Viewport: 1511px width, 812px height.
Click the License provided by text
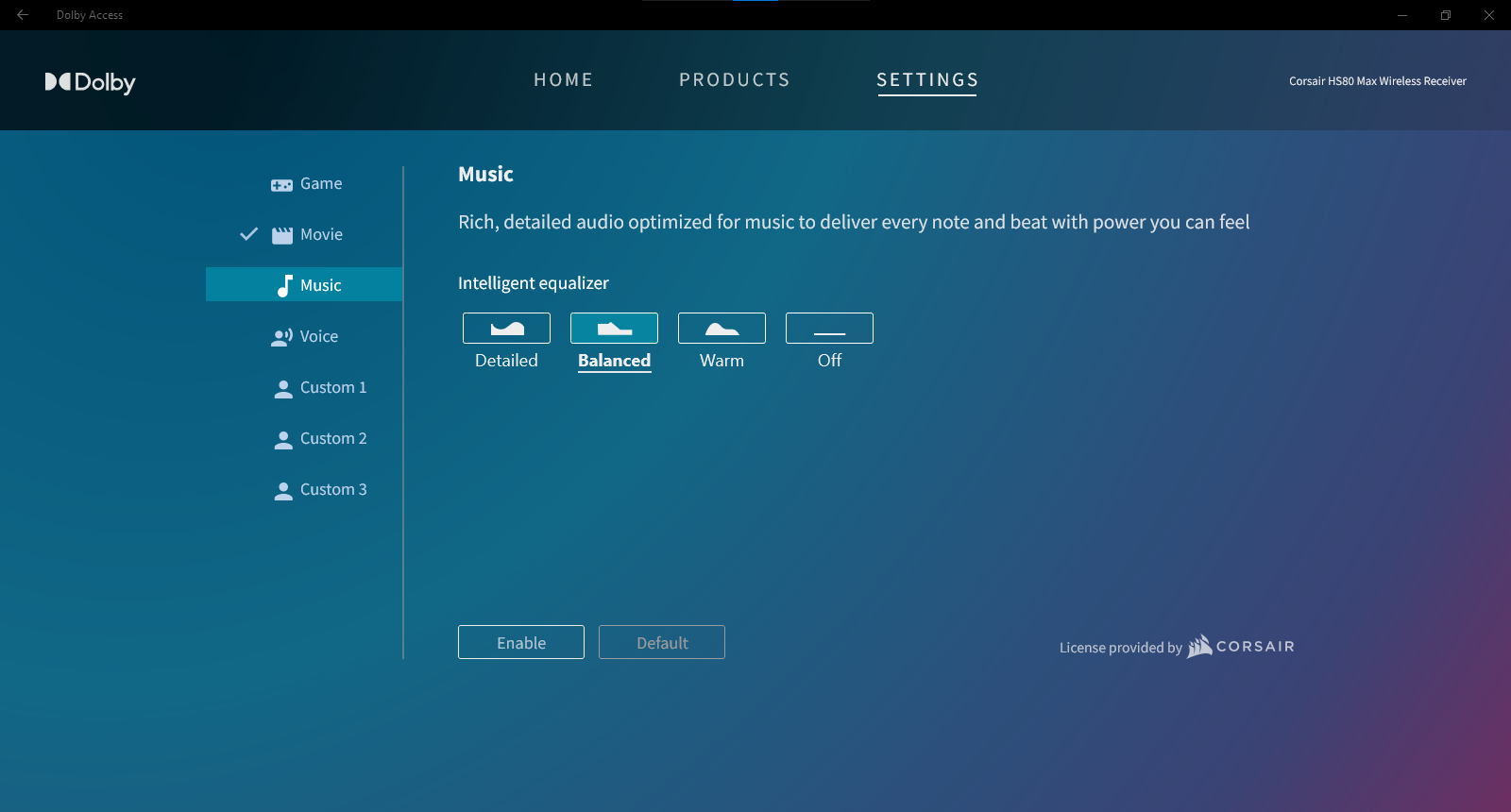(x=1121, y=648)
